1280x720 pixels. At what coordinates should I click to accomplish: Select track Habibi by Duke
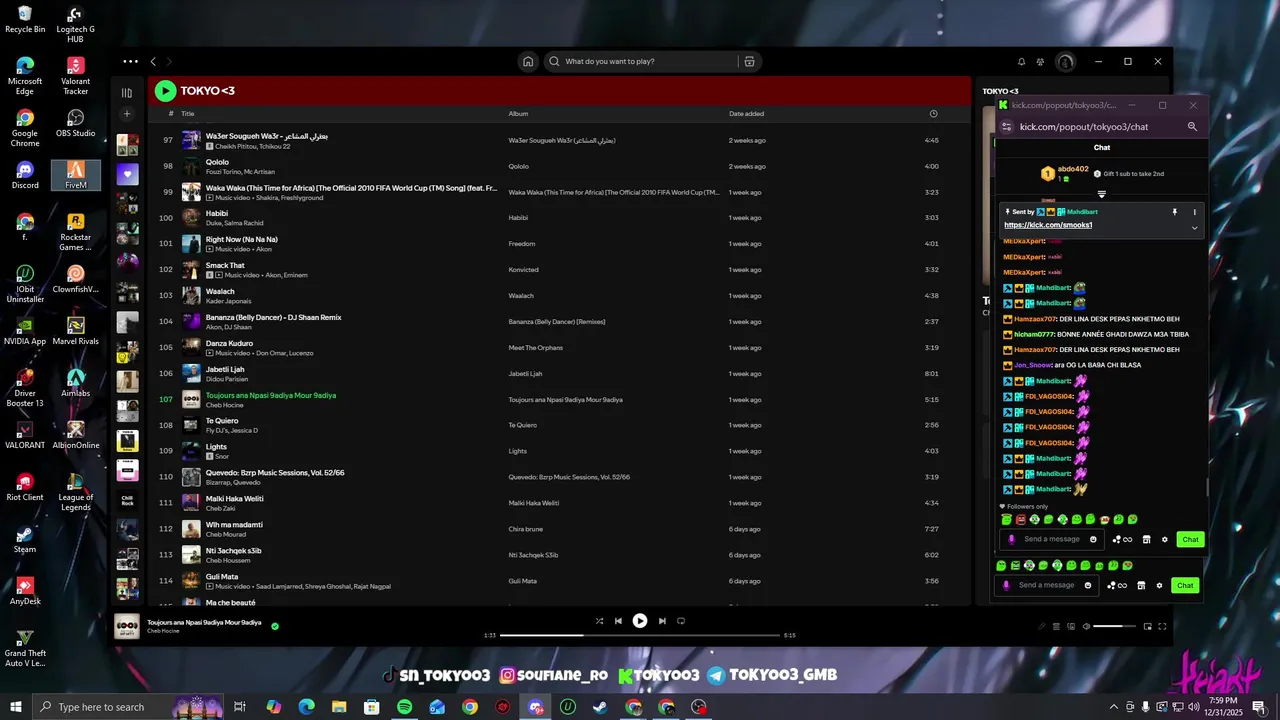[x=560, y=218]
